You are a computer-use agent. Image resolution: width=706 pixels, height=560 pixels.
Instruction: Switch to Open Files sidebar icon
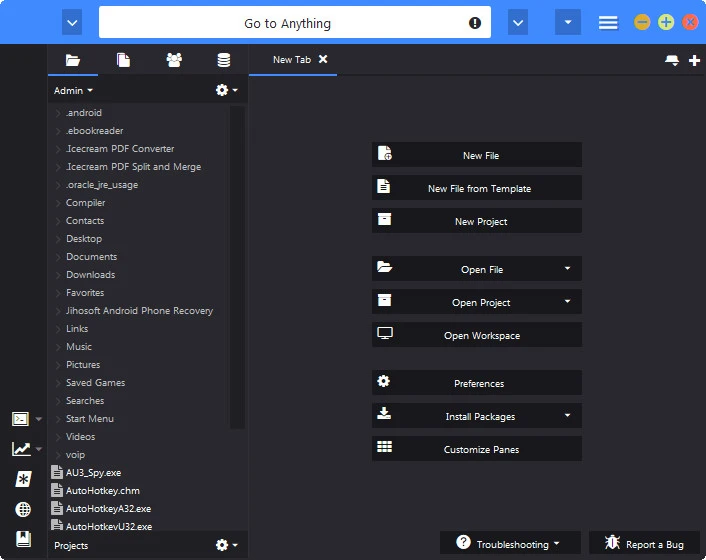[123, 60]
